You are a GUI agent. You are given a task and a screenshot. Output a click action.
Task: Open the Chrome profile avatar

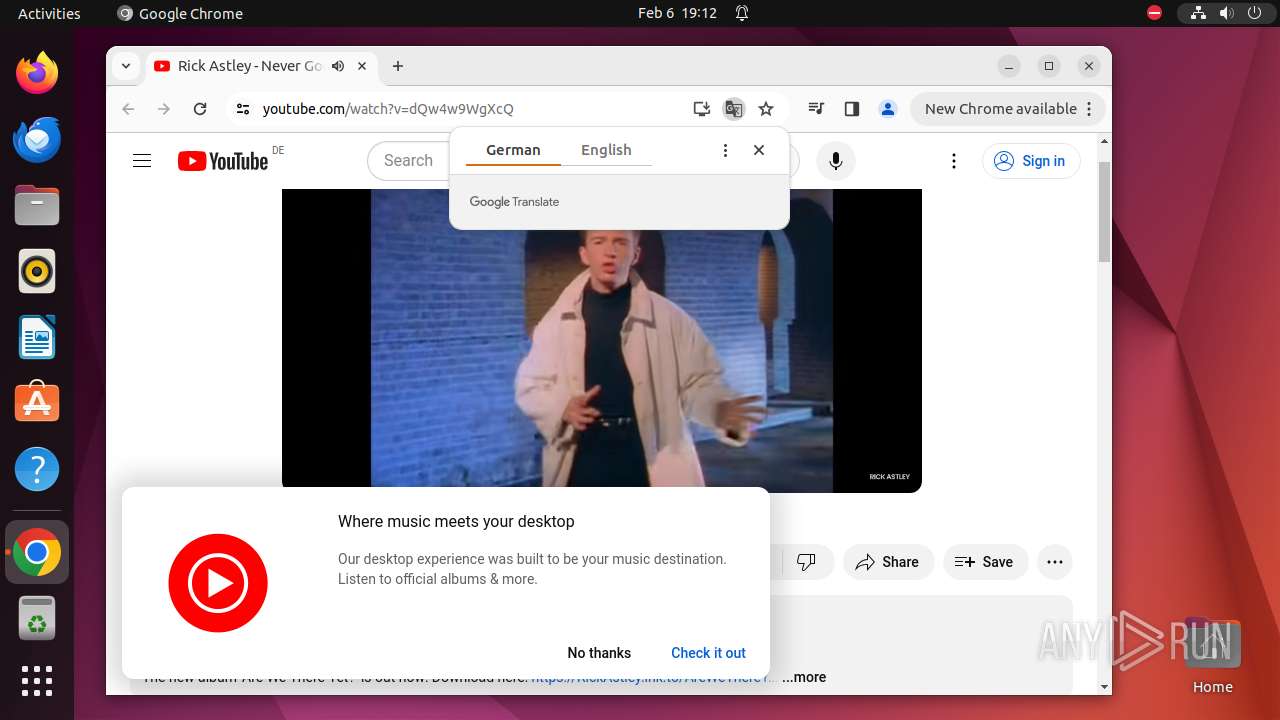887,109
